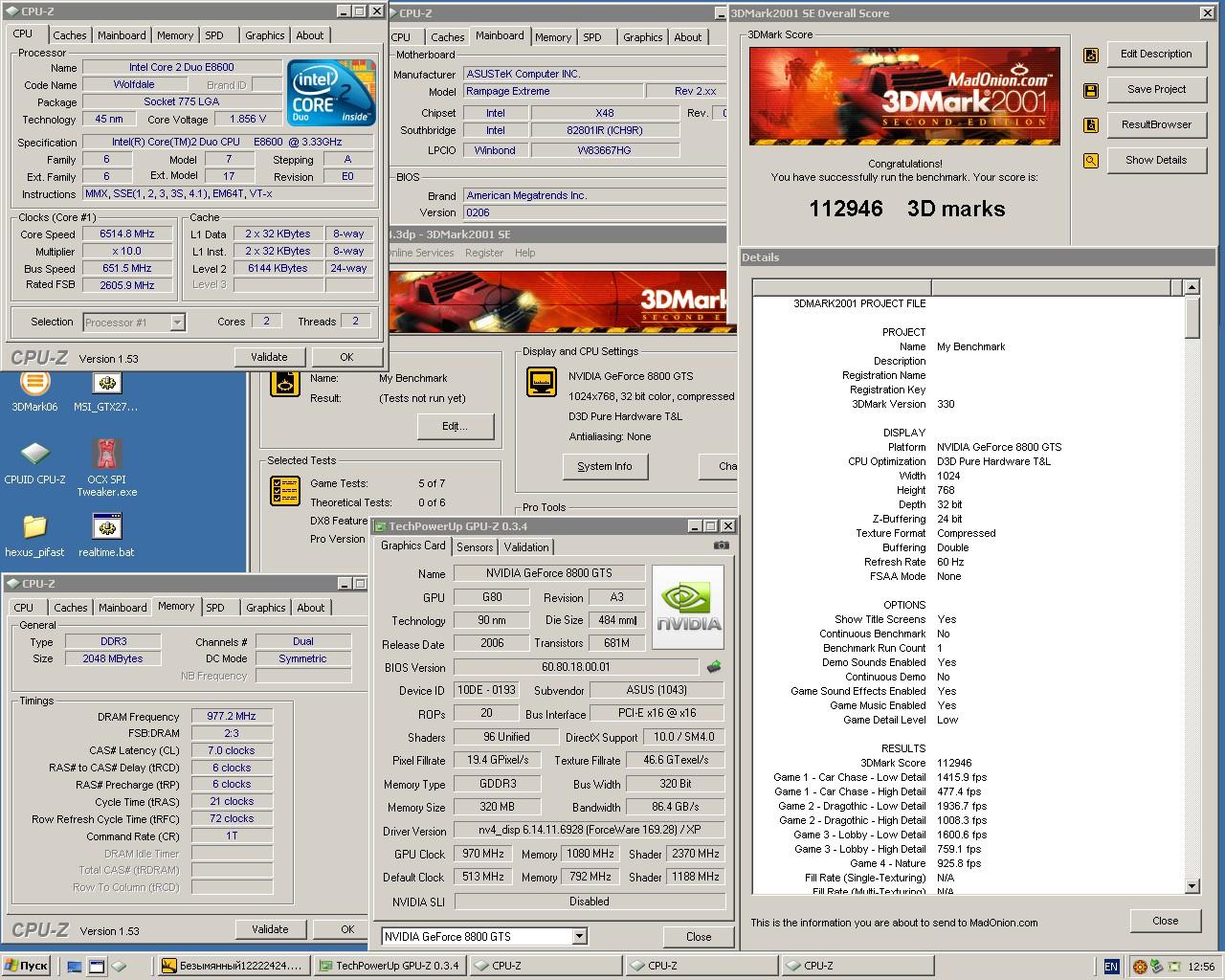The width and height of the screenshot is (1225, 980).
Task: Click the green system tray icon
Action: (1156, 967)
